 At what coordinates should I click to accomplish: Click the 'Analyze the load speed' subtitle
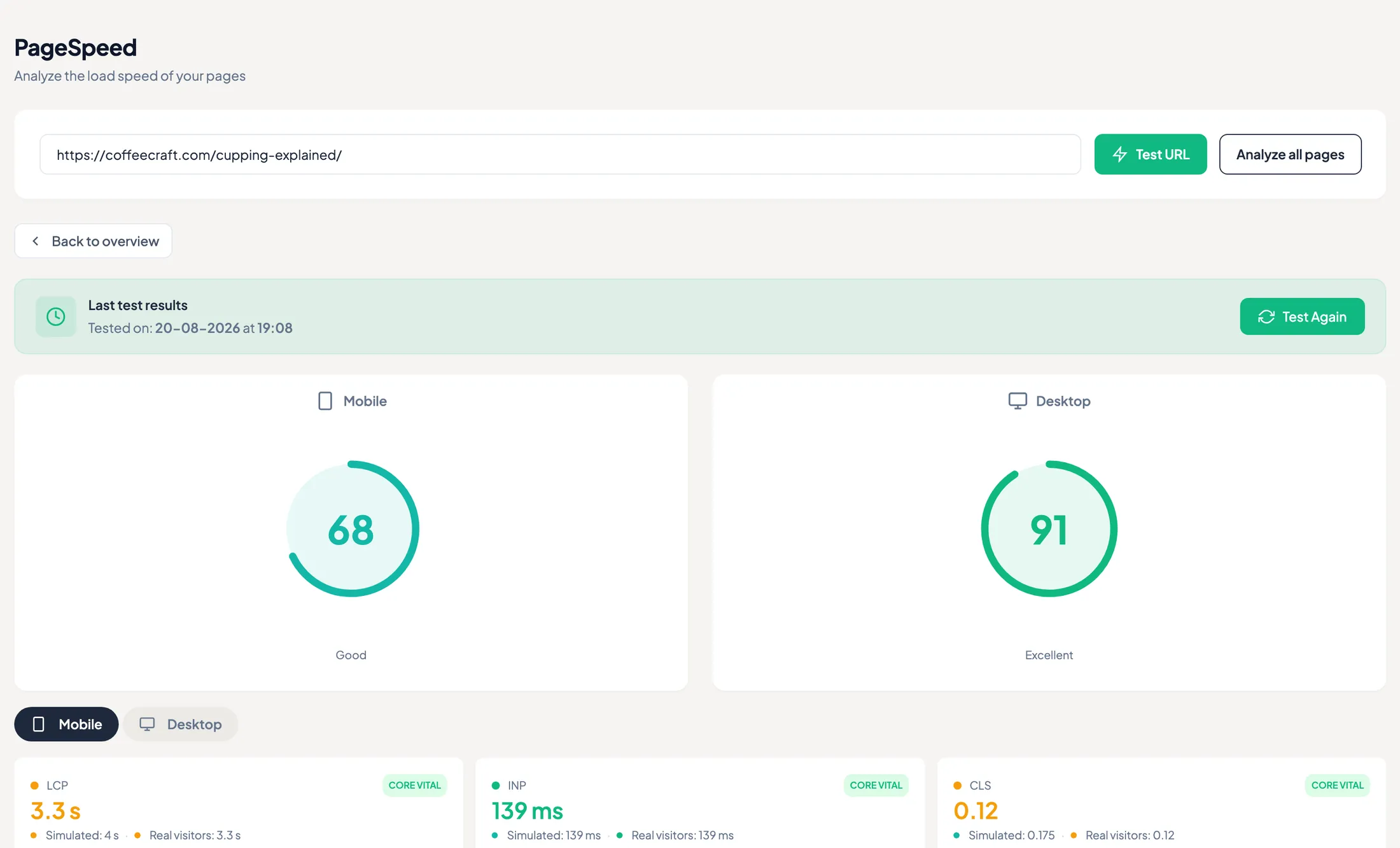[x=130, y=76]
